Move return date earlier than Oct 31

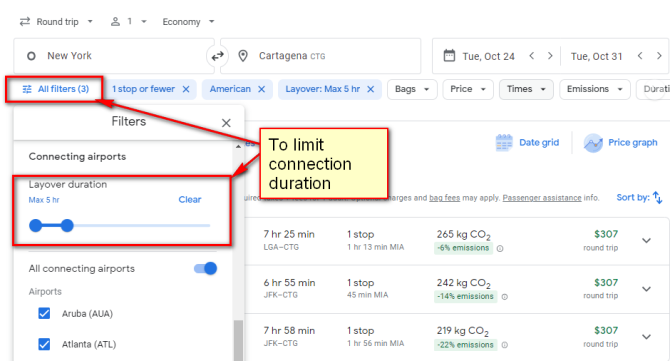coord(640,56)
